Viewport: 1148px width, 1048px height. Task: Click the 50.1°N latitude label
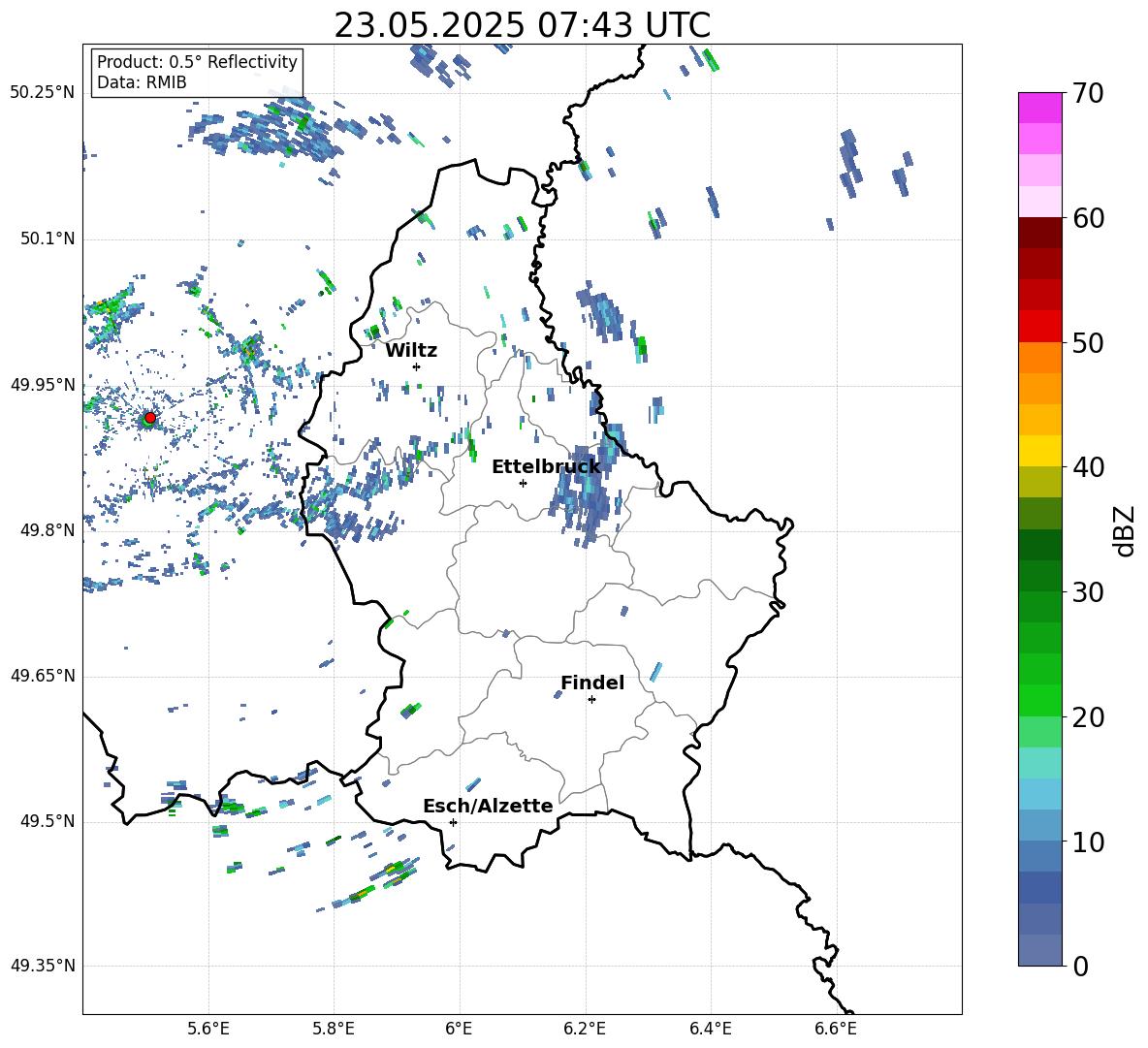coord(47,238)
